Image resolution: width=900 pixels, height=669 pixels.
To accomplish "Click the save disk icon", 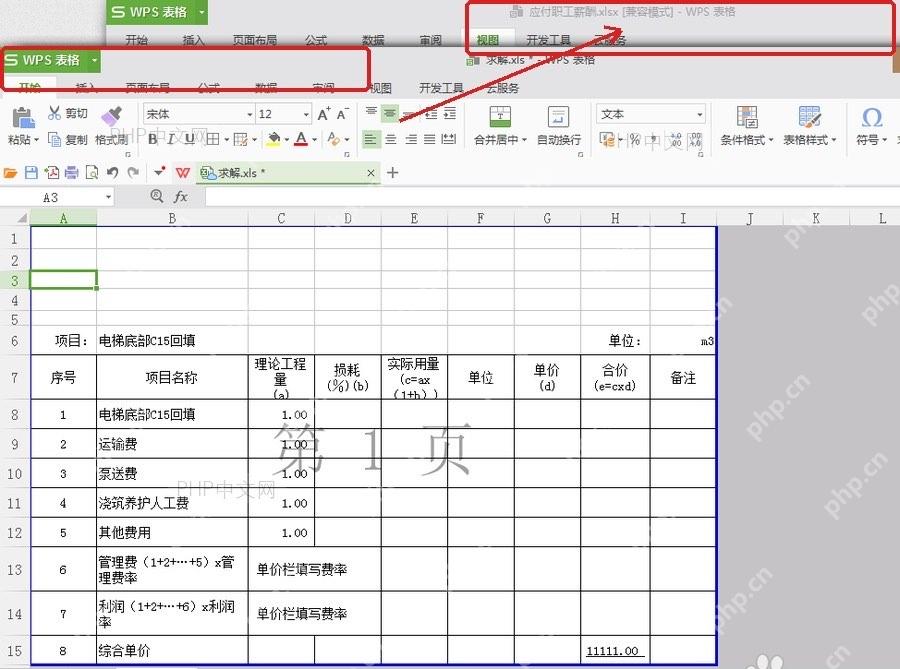I will (x=32, y=173).
